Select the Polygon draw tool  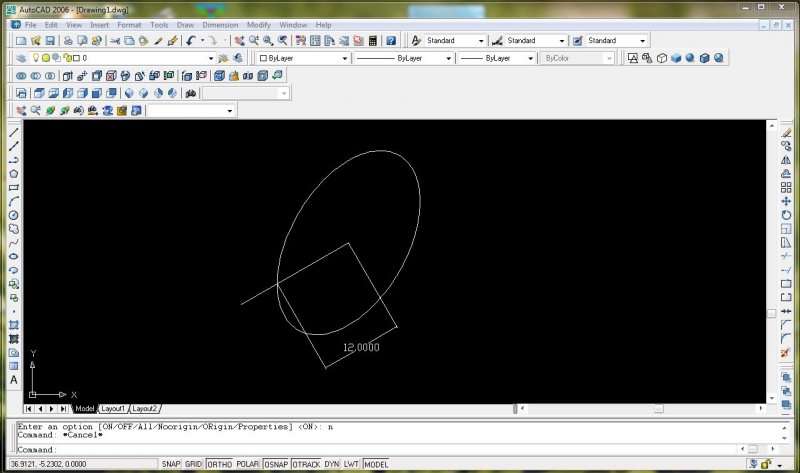[14, 173]
